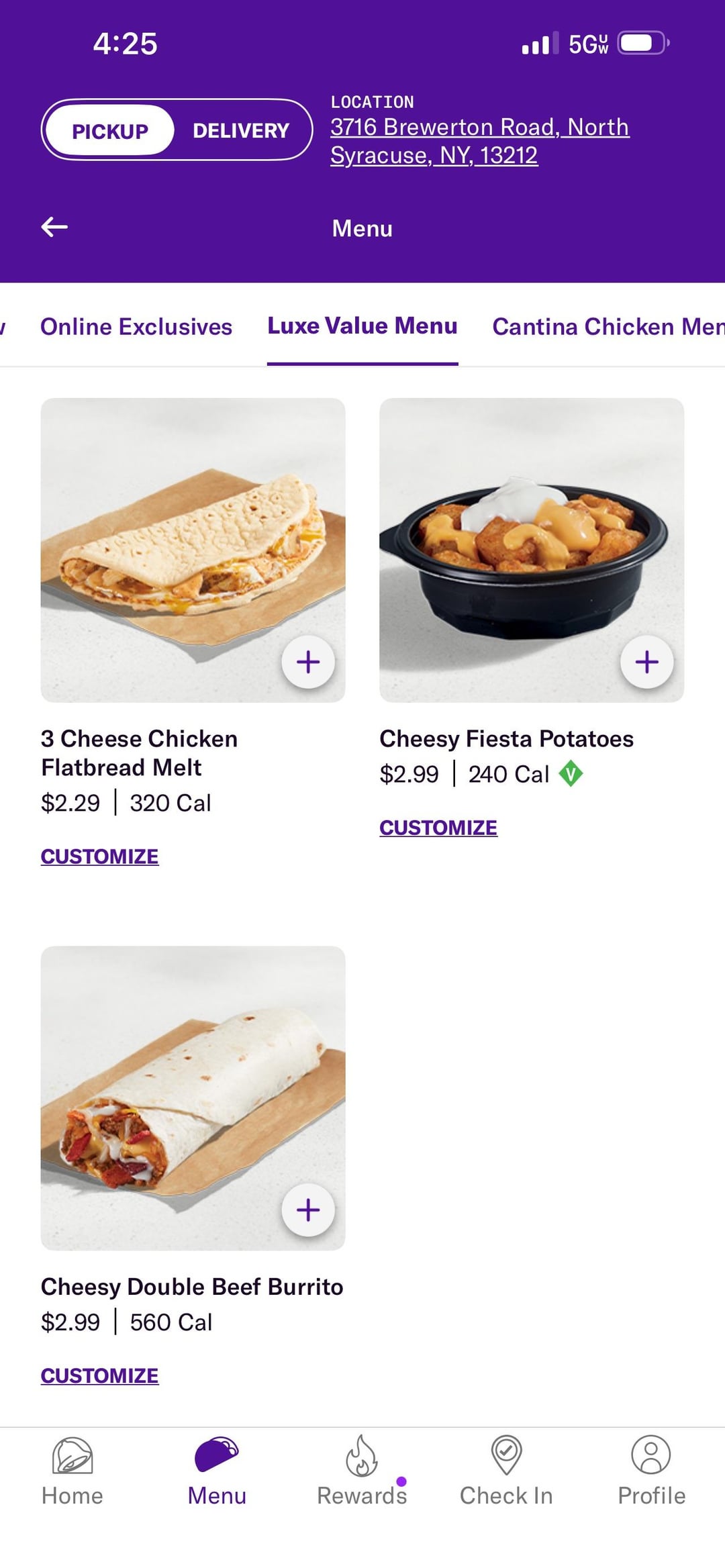This screenshot has height=1568, width=725.
Task: Add Cheesy Double Beef Burrito with plus
Action: click(308, 1210)
